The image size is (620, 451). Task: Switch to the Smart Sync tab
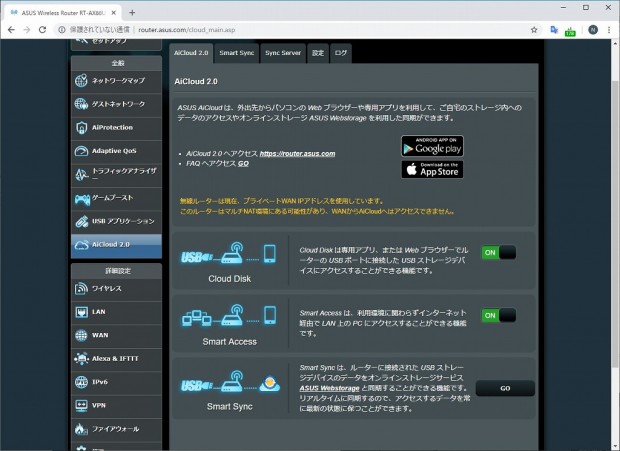click(x=236, y=53)
